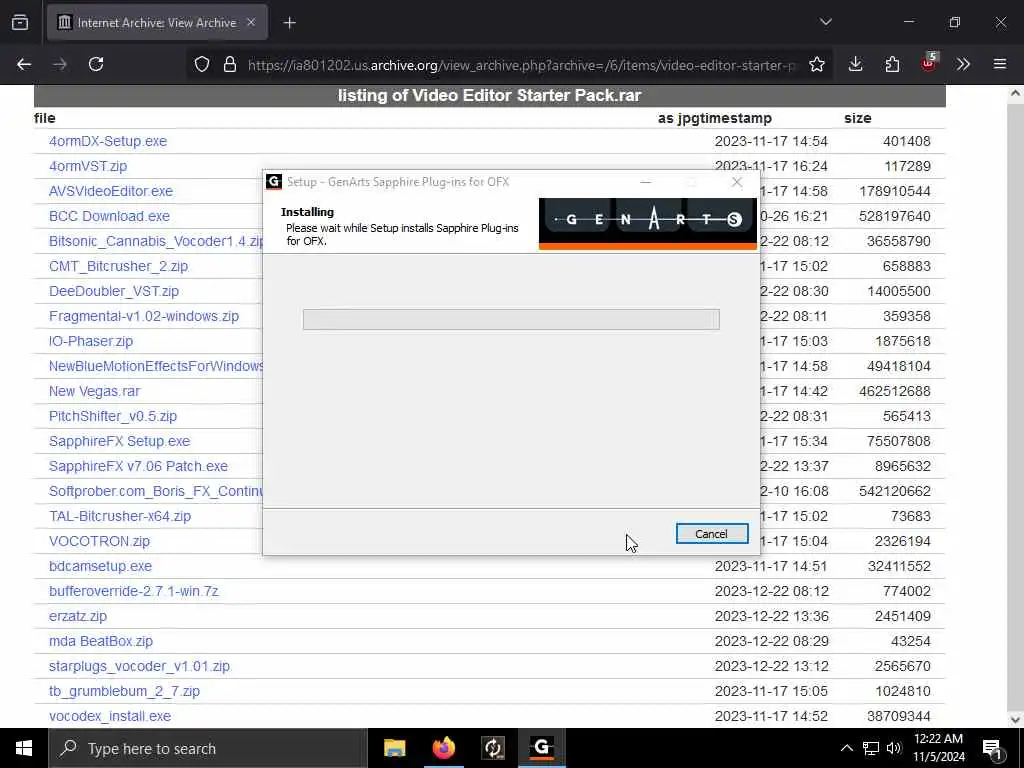View site security padlock info

(229, 64)
